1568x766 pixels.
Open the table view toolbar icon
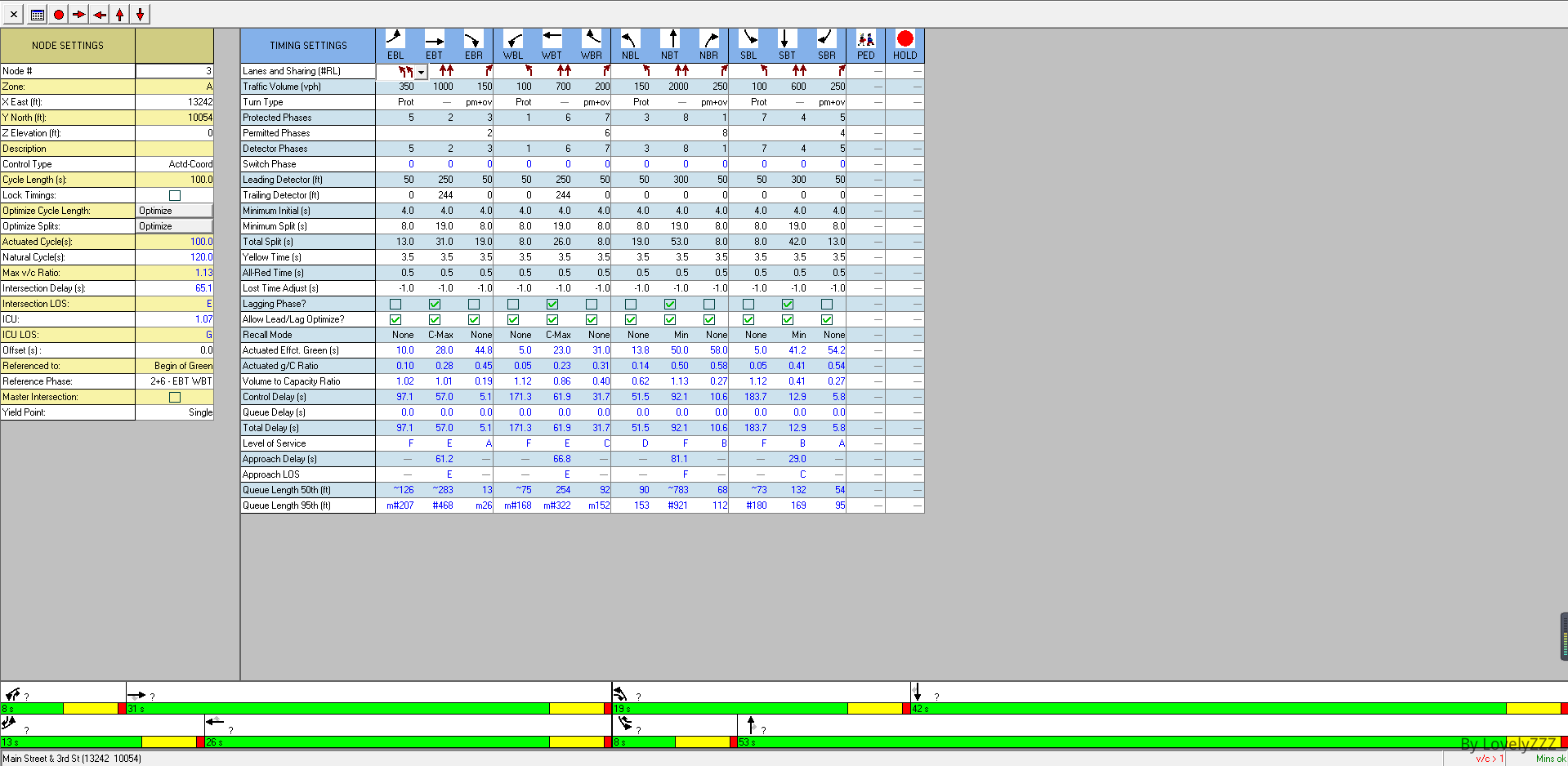click(38, 15)
